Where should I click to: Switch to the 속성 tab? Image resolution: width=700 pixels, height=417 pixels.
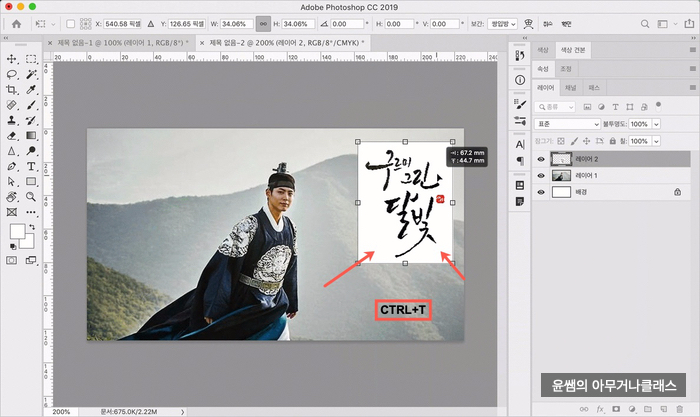coord(543,69)
